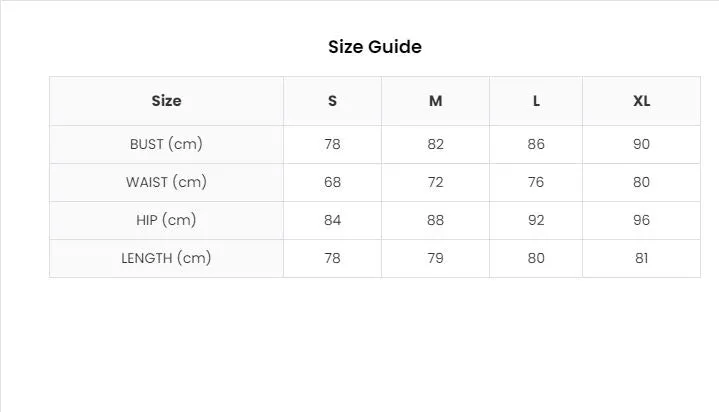Screen dimensions: 719x412
Task: Select the M size column header
Action: [x=436, y=101]
